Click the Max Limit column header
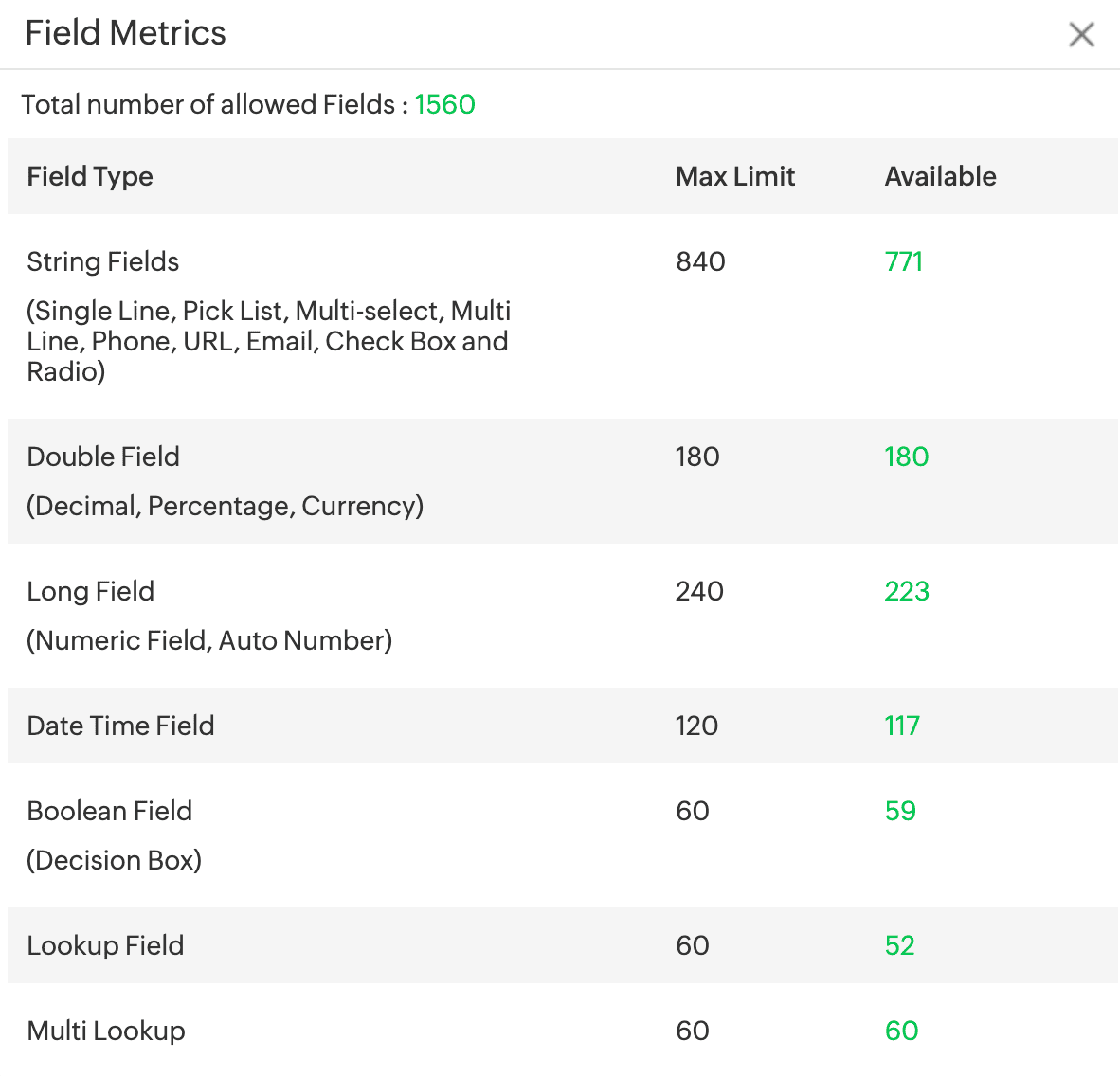1120x1076 pixels. coord(734,176)
